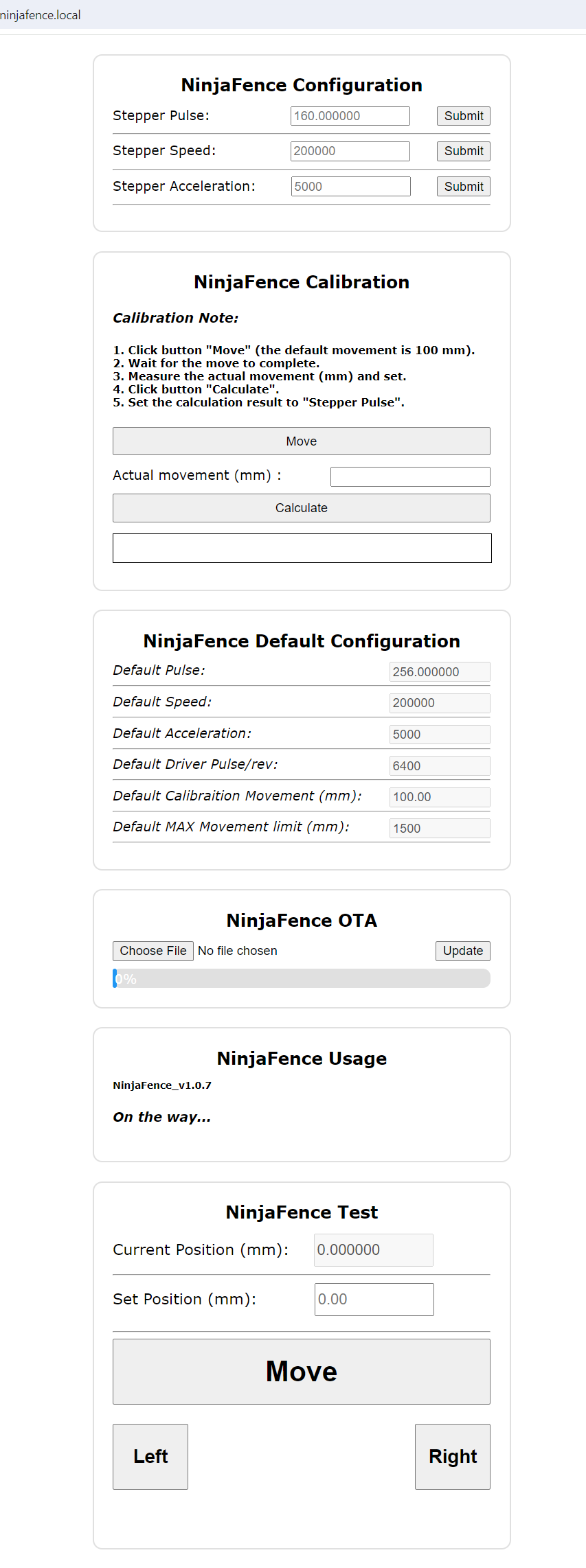Start the OTA Update

(462, 951)
